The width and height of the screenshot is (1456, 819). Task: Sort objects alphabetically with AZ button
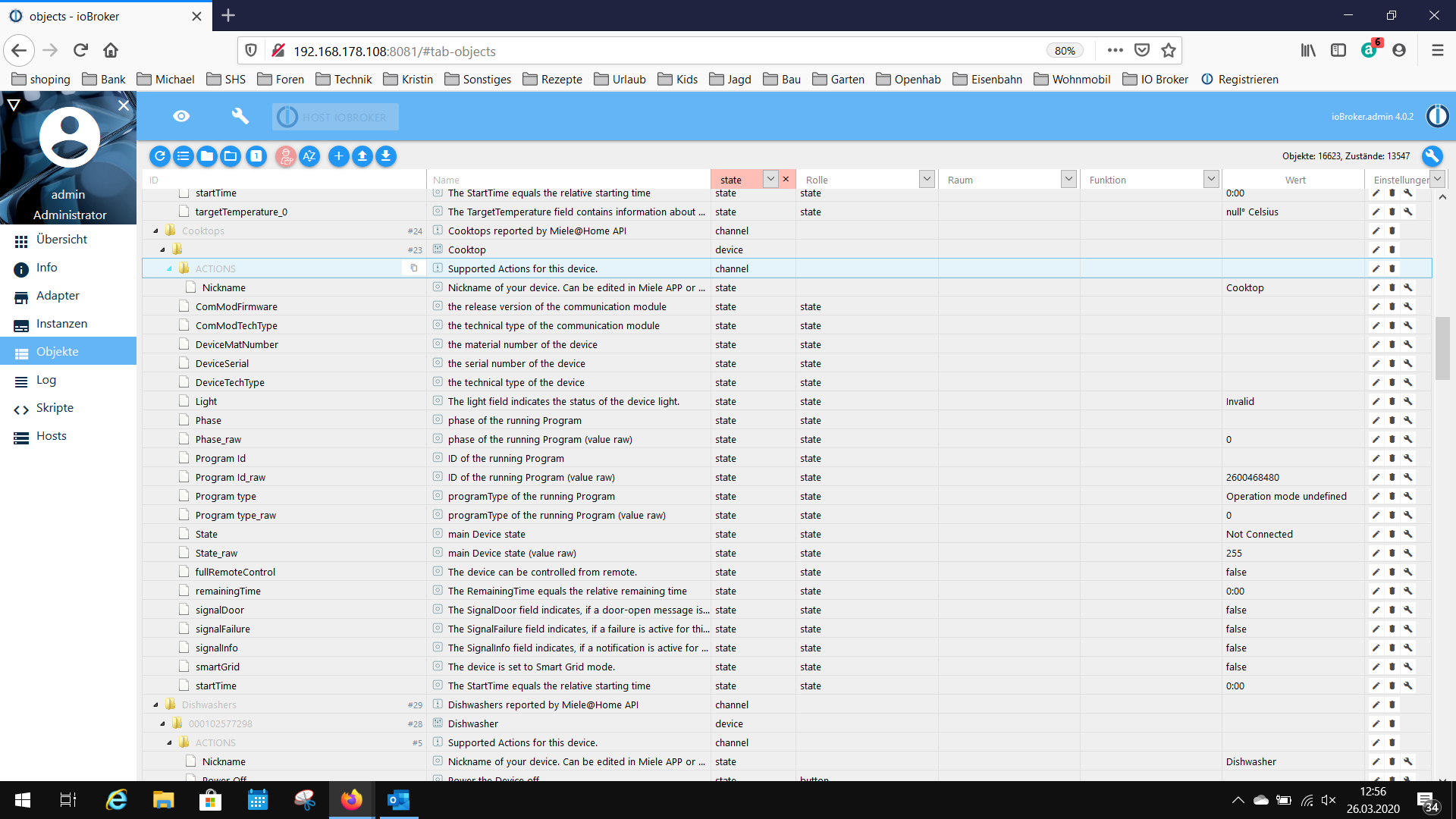(x=309, y=156)
